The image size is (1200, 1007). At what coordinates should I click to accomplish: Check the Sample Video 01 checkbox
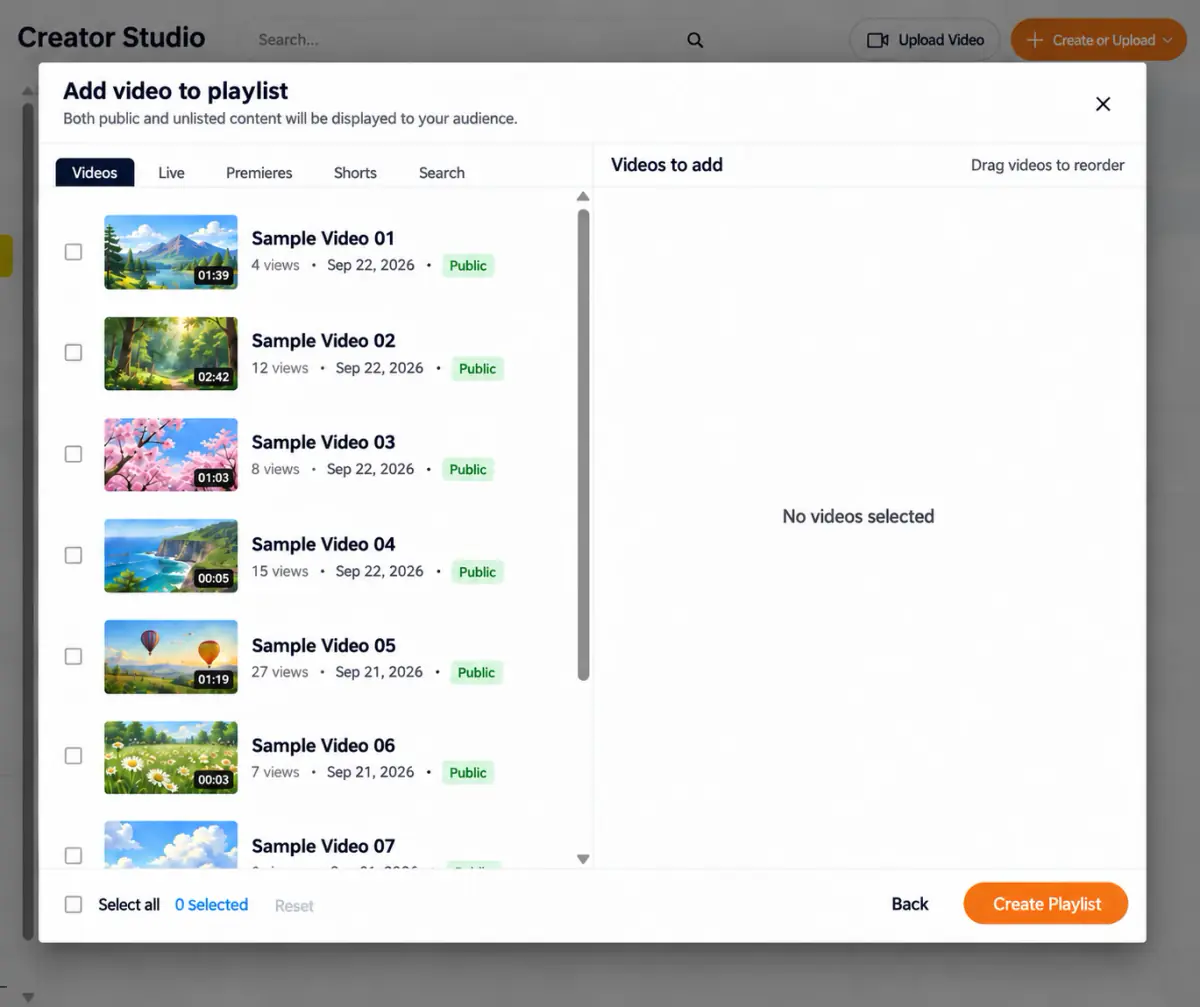[x=73, y=252]
